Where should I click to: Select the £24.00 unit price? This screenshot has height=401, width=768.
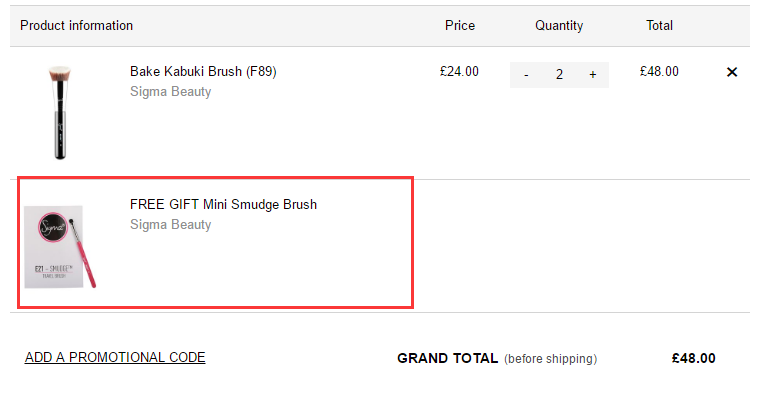click(x=459, y=71)
